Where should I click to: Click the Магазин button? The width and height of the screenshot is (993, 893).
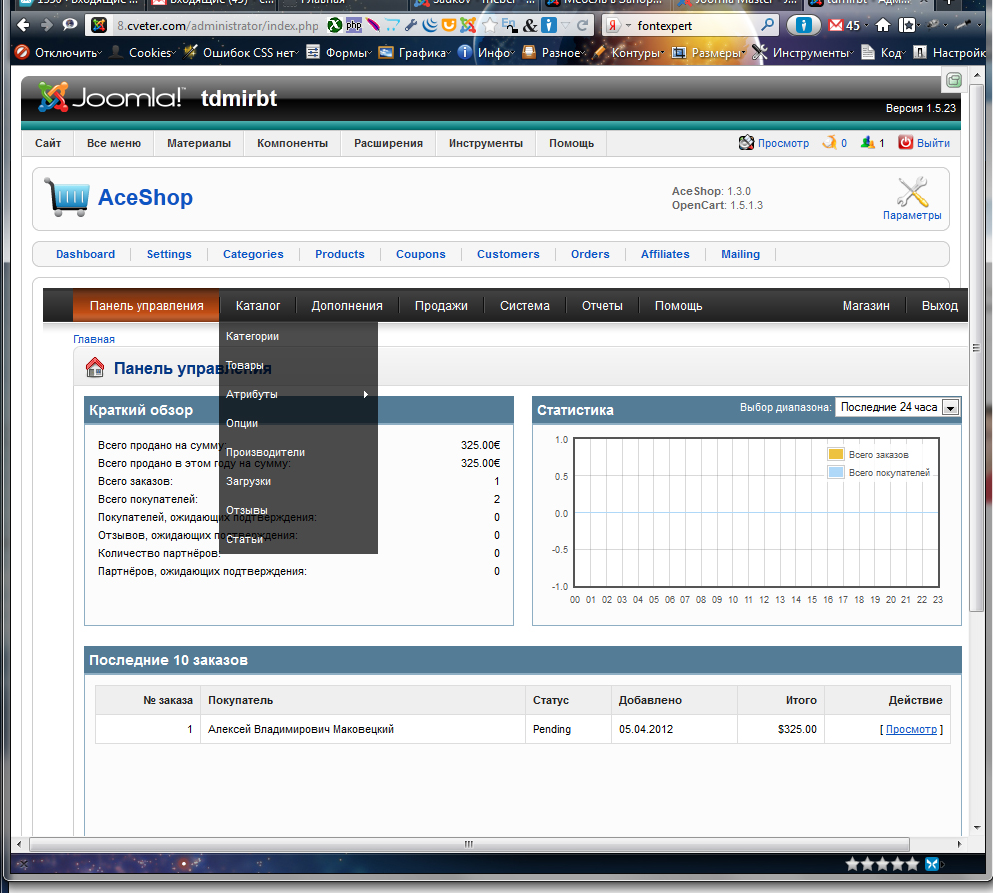866,306
